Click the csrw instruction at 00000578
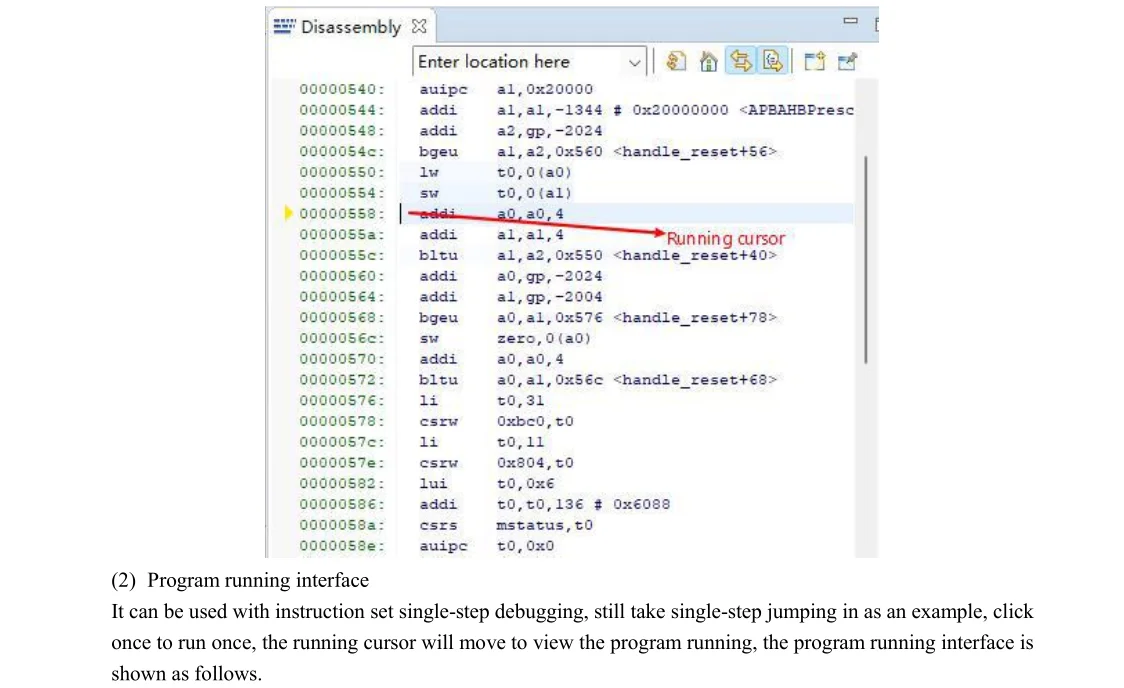 tap(438, 421)
